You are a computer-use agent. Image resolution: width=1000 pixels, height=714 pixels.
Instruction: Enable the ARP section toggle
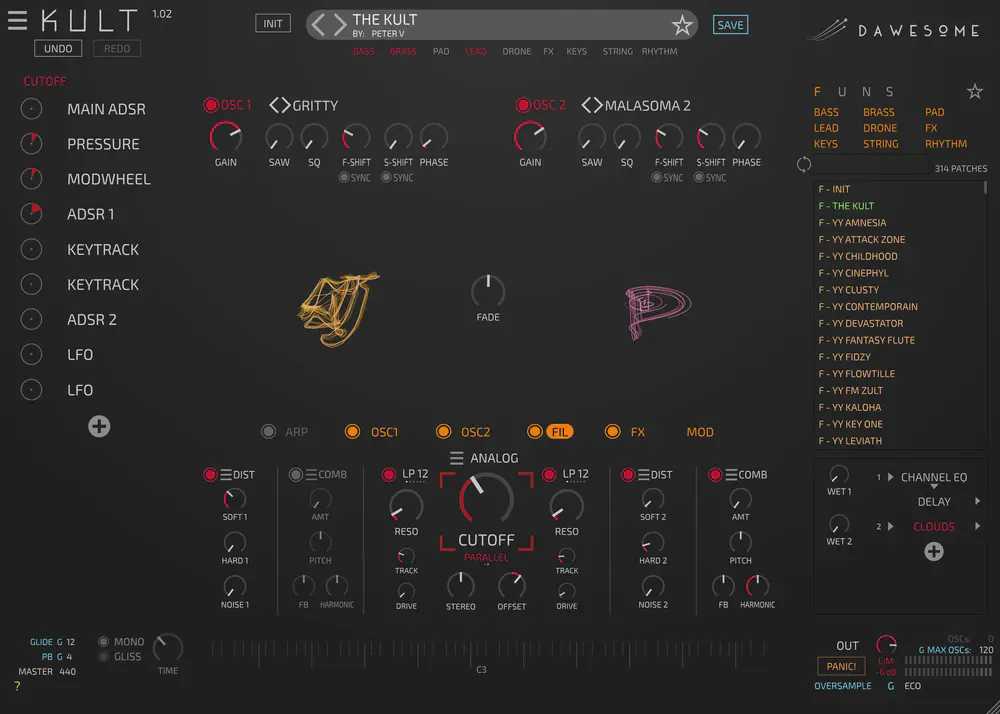tap(268, 432)
